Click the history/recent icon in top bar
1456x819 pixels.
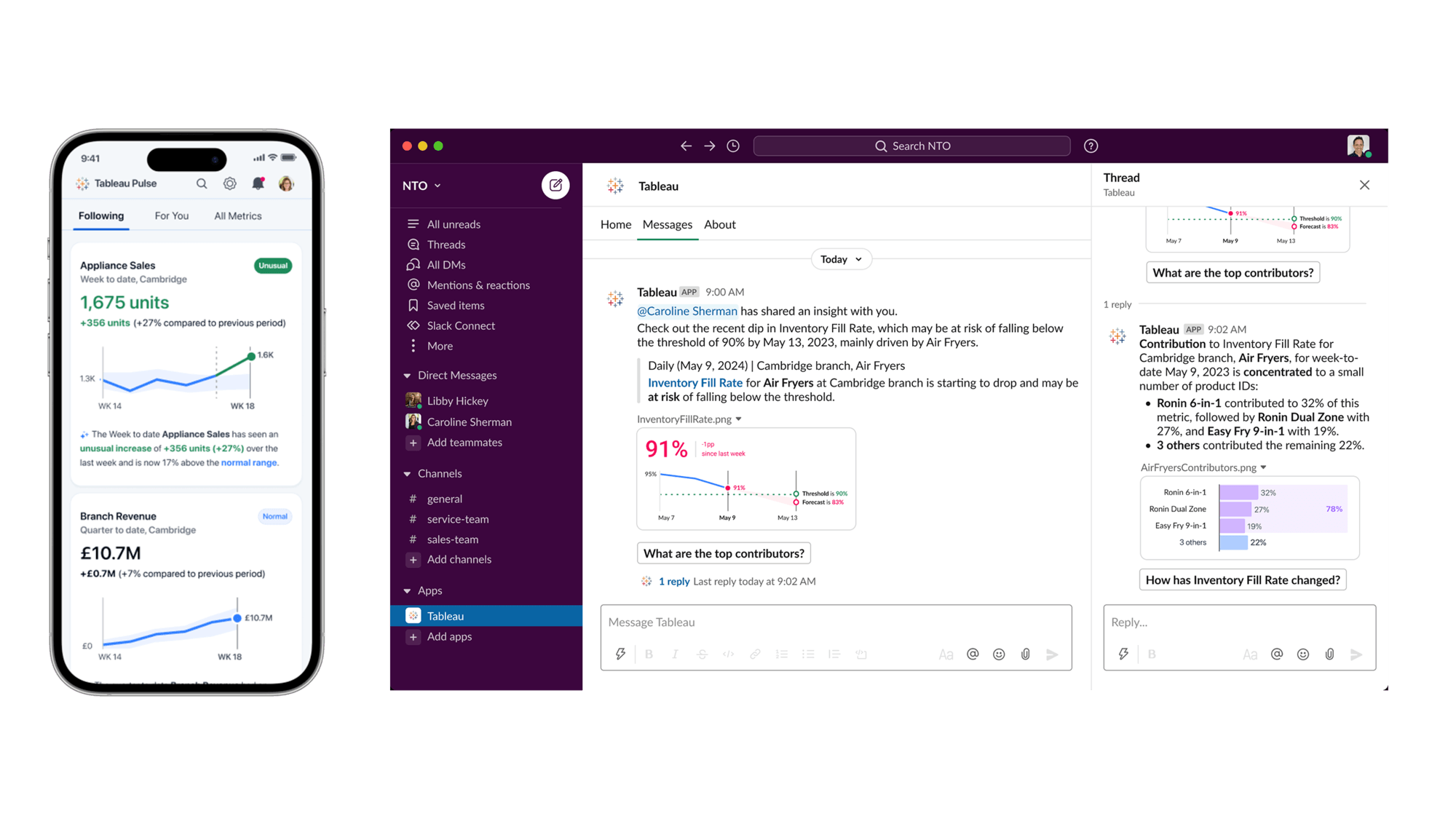732,146
